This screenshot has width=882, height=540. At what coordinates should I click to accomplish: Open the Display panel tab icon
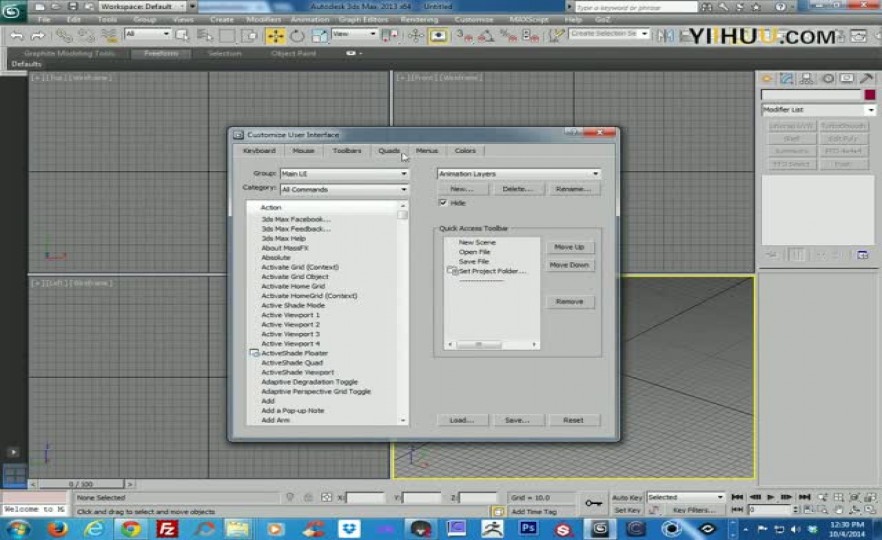[847, 79]
